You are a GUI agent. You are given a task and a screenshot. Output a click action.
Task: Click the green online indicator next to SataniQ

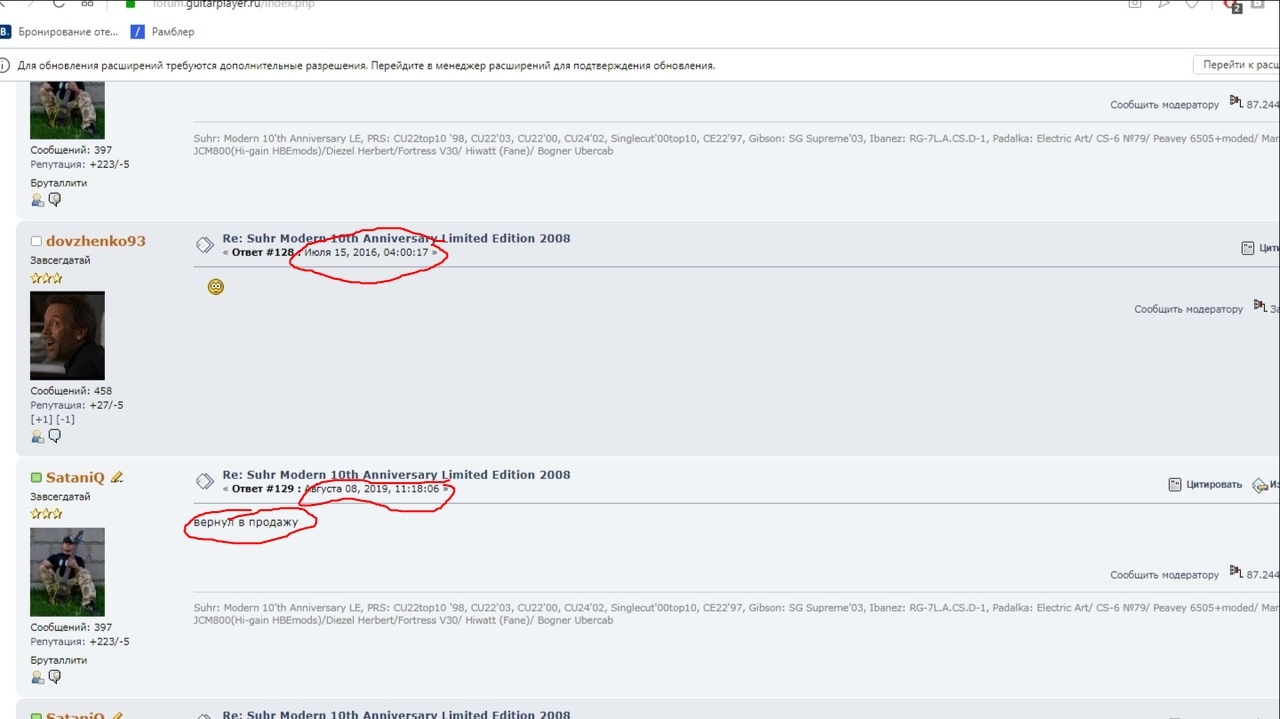(36, 478)
